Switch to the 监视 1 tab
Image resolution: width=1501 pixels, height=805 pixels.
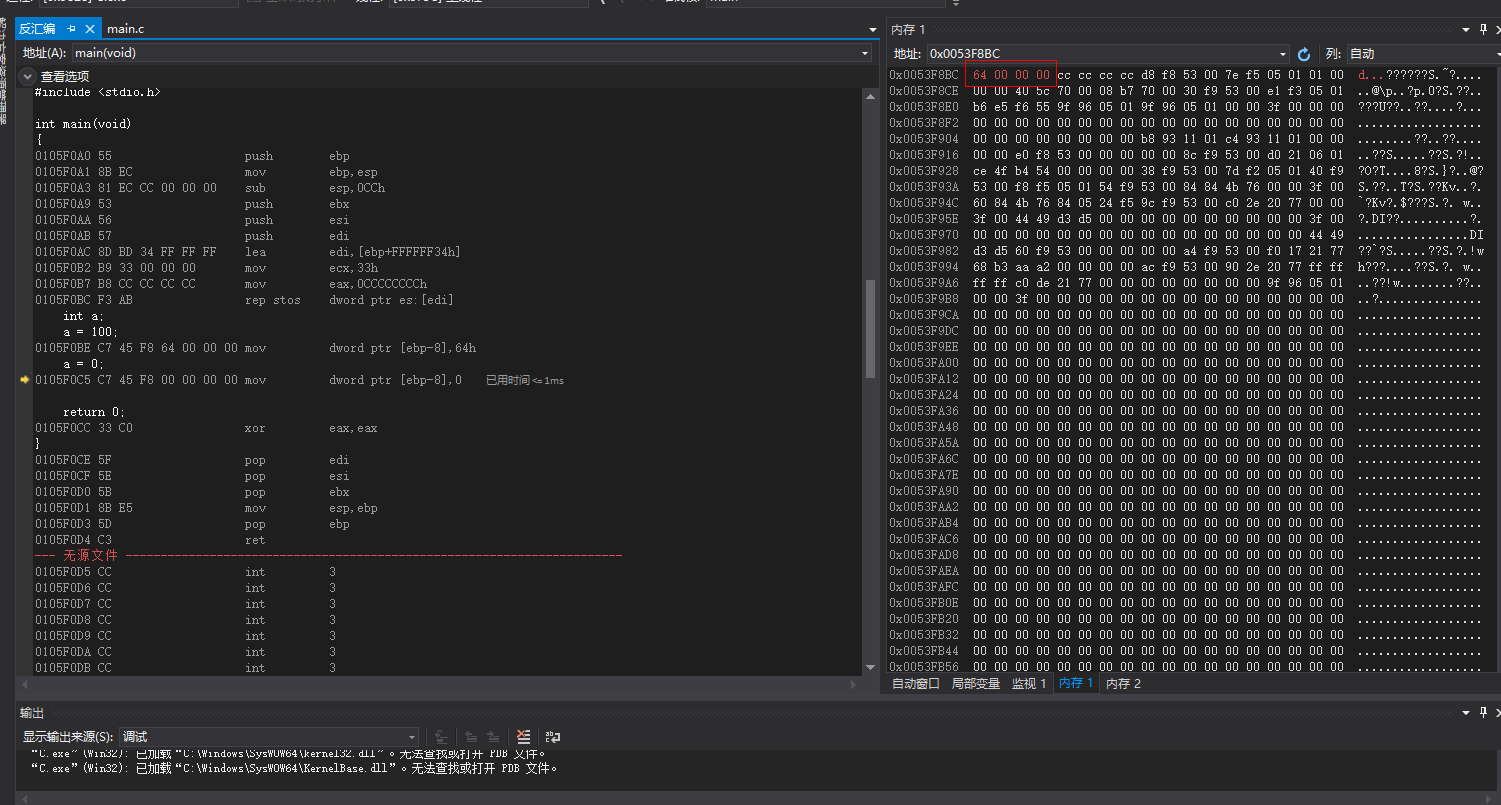pos(1029,684)
